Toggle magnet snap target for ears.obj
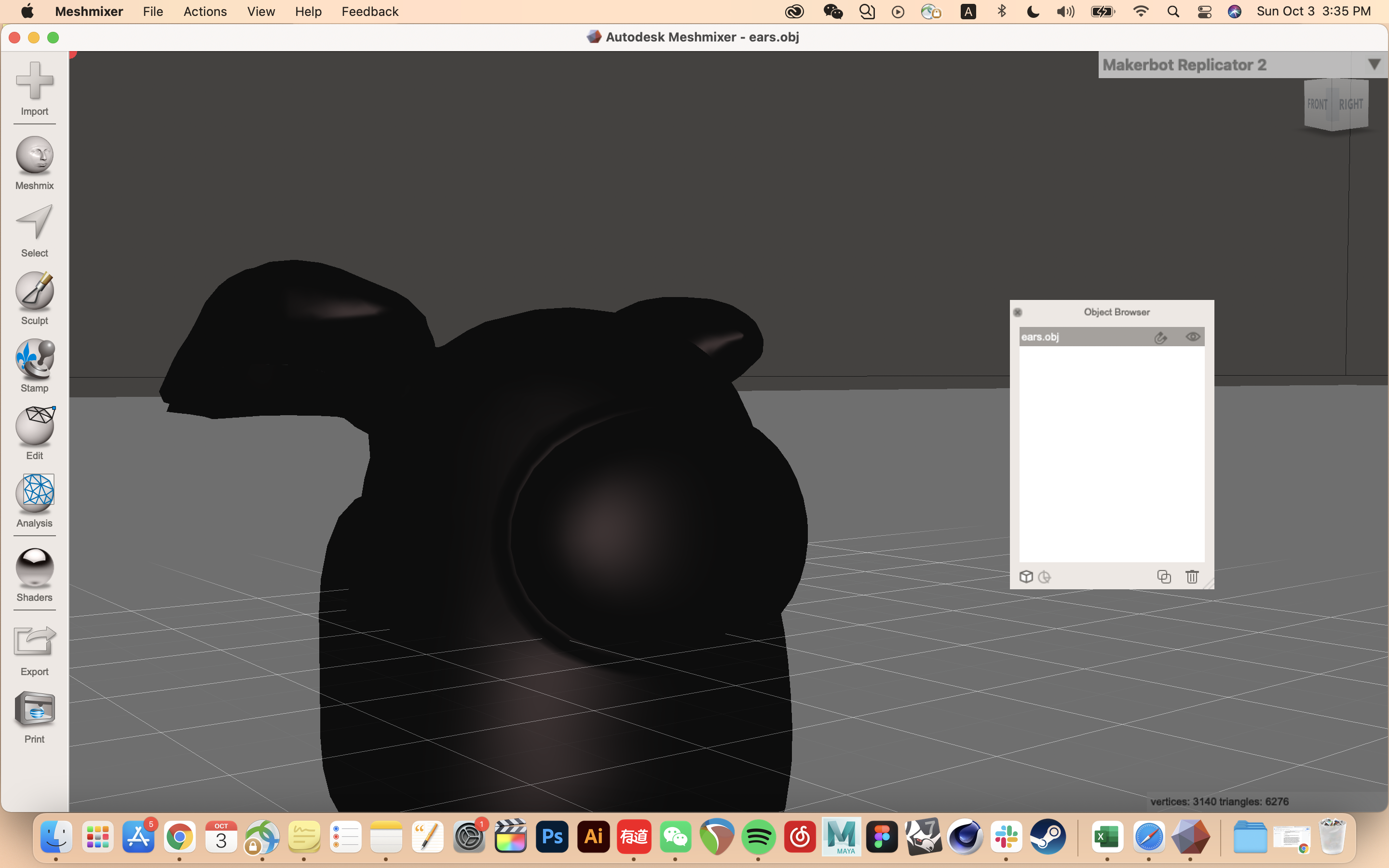This screenshot has width=1389, height=868. (x=1160, y=338)
